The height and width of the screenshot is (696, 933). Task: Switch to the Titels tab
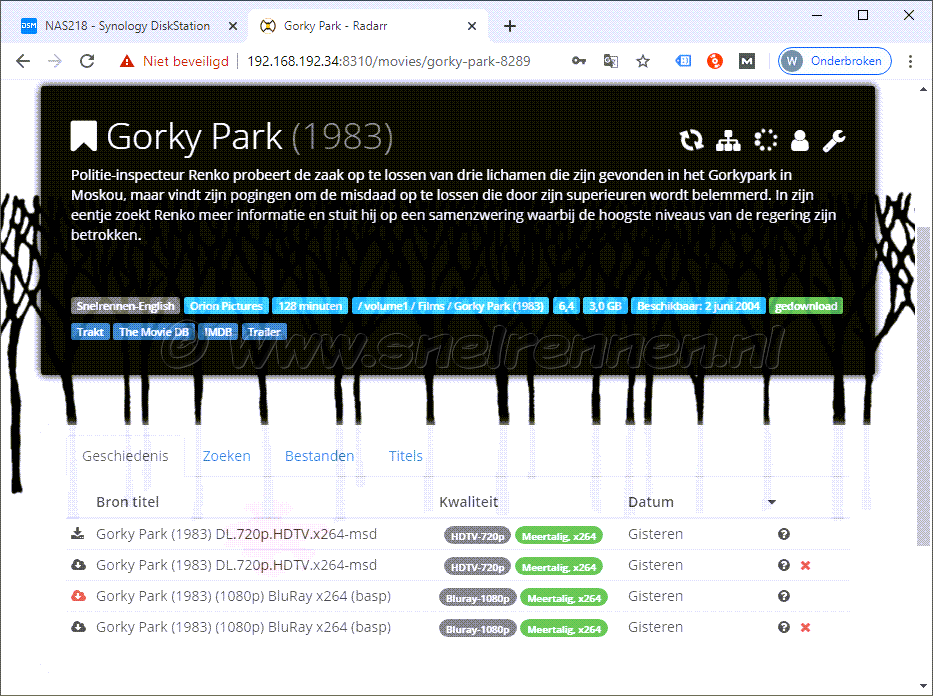click(x=406, y=456)
